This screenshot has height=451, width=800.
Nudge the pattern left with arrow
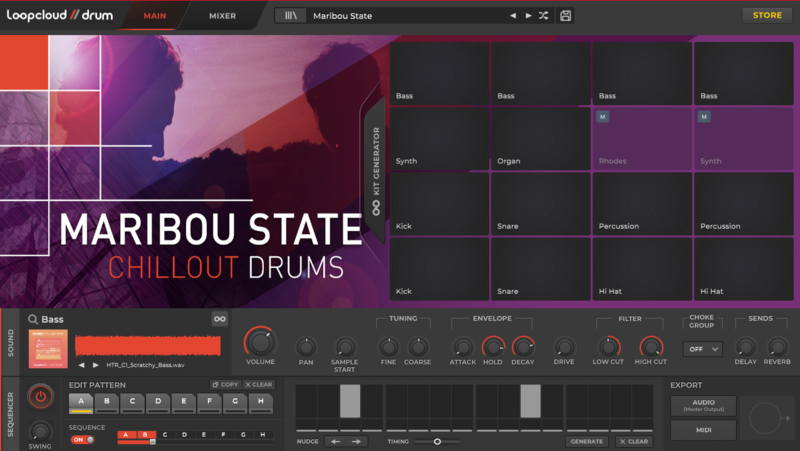pyautogui.click(x=335, y=441)
